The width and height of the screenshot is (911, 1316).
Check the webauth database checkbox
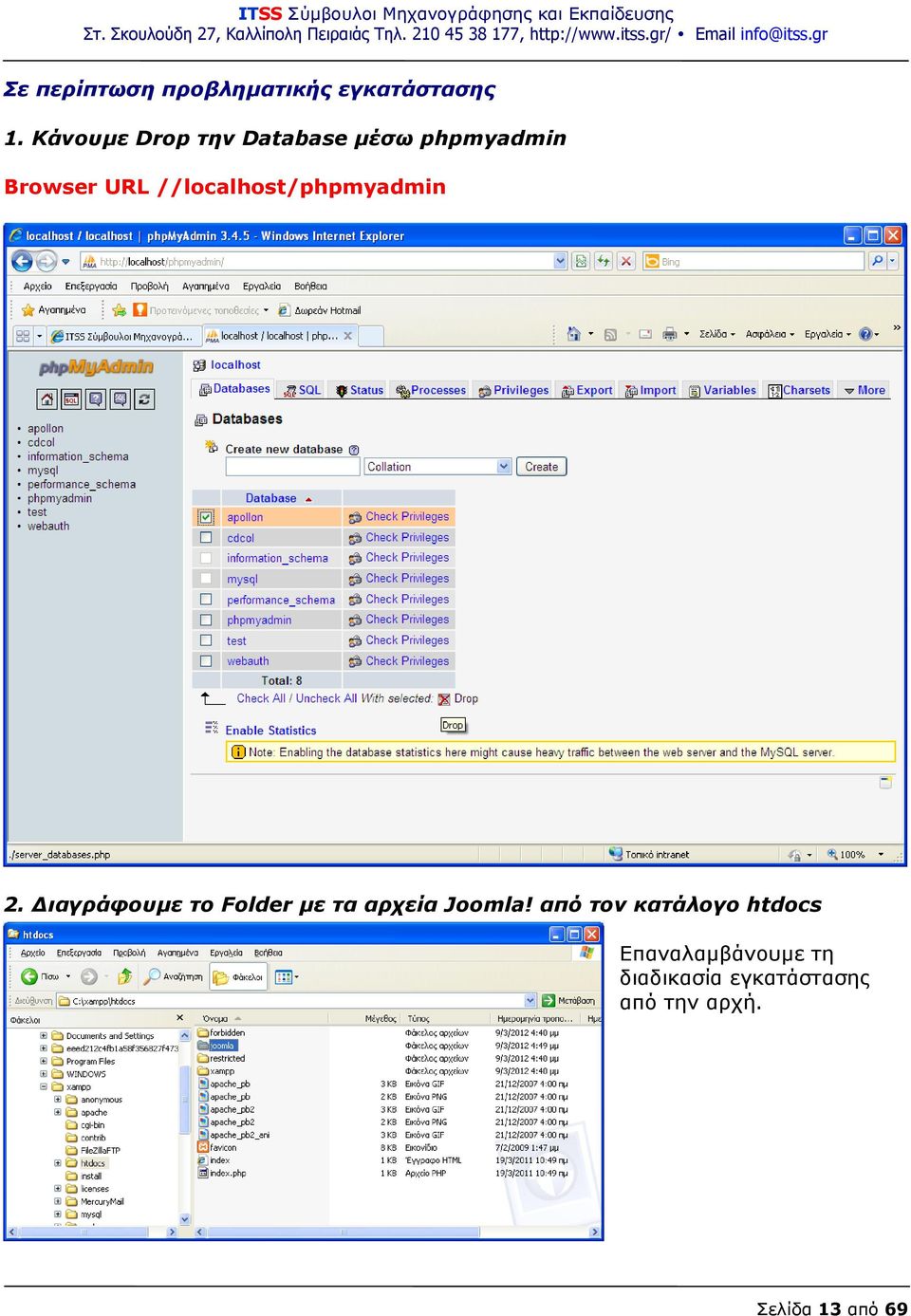tap(206, 661)
